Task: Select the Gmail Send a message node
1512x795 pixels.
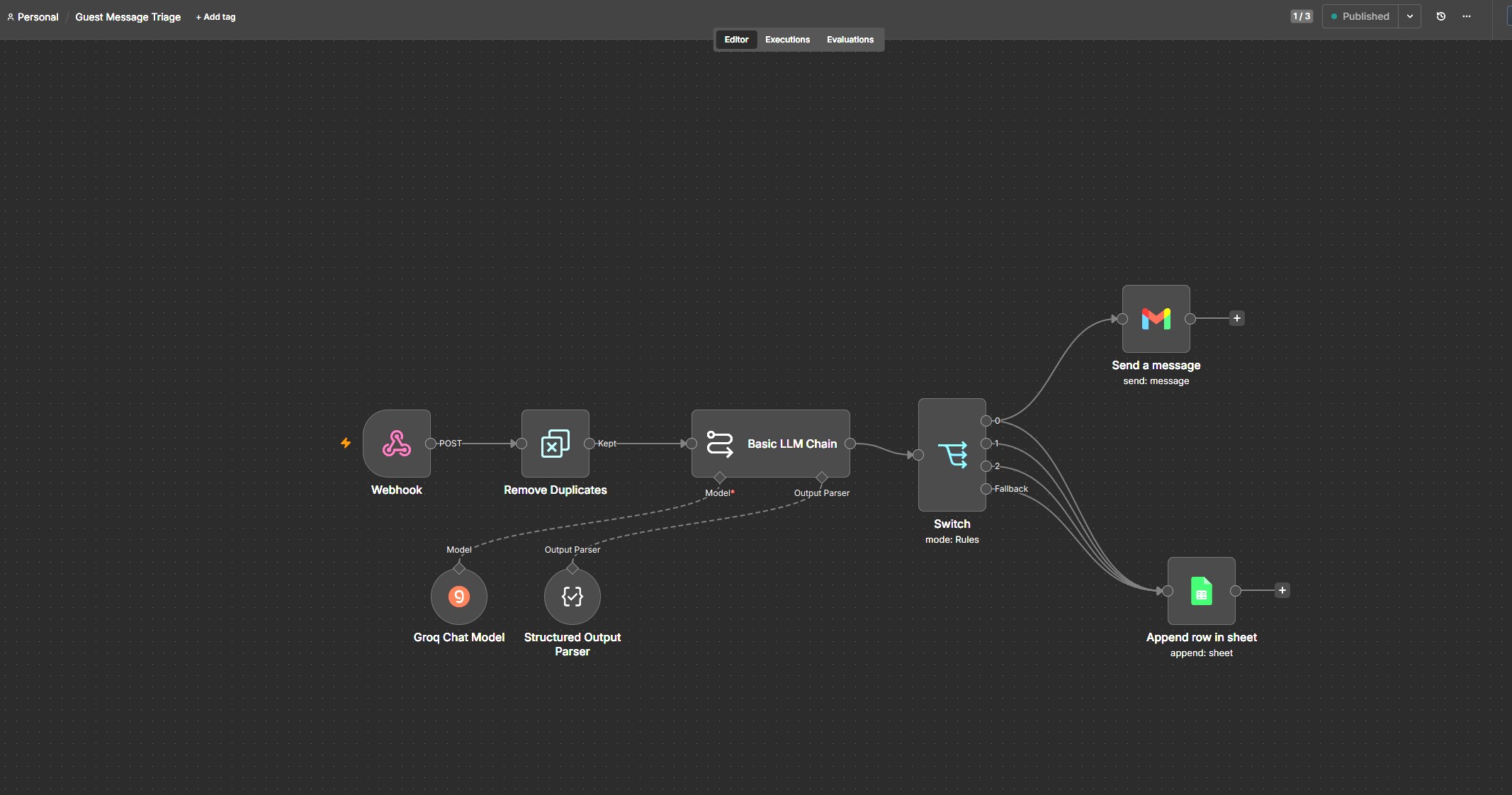Action: tap(1156, 319)
